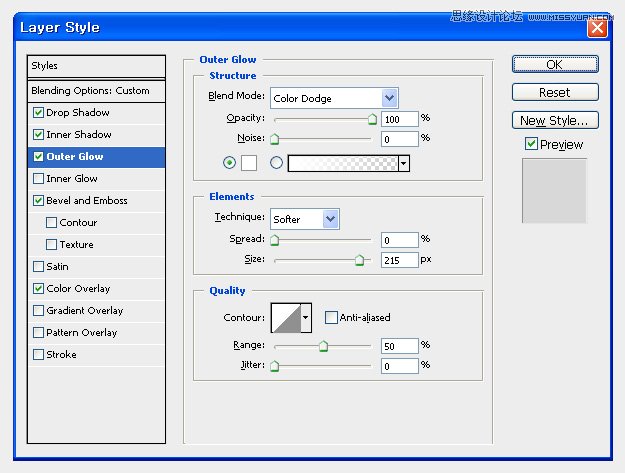
Task: Click the Reset button
Action: [555, 92]
